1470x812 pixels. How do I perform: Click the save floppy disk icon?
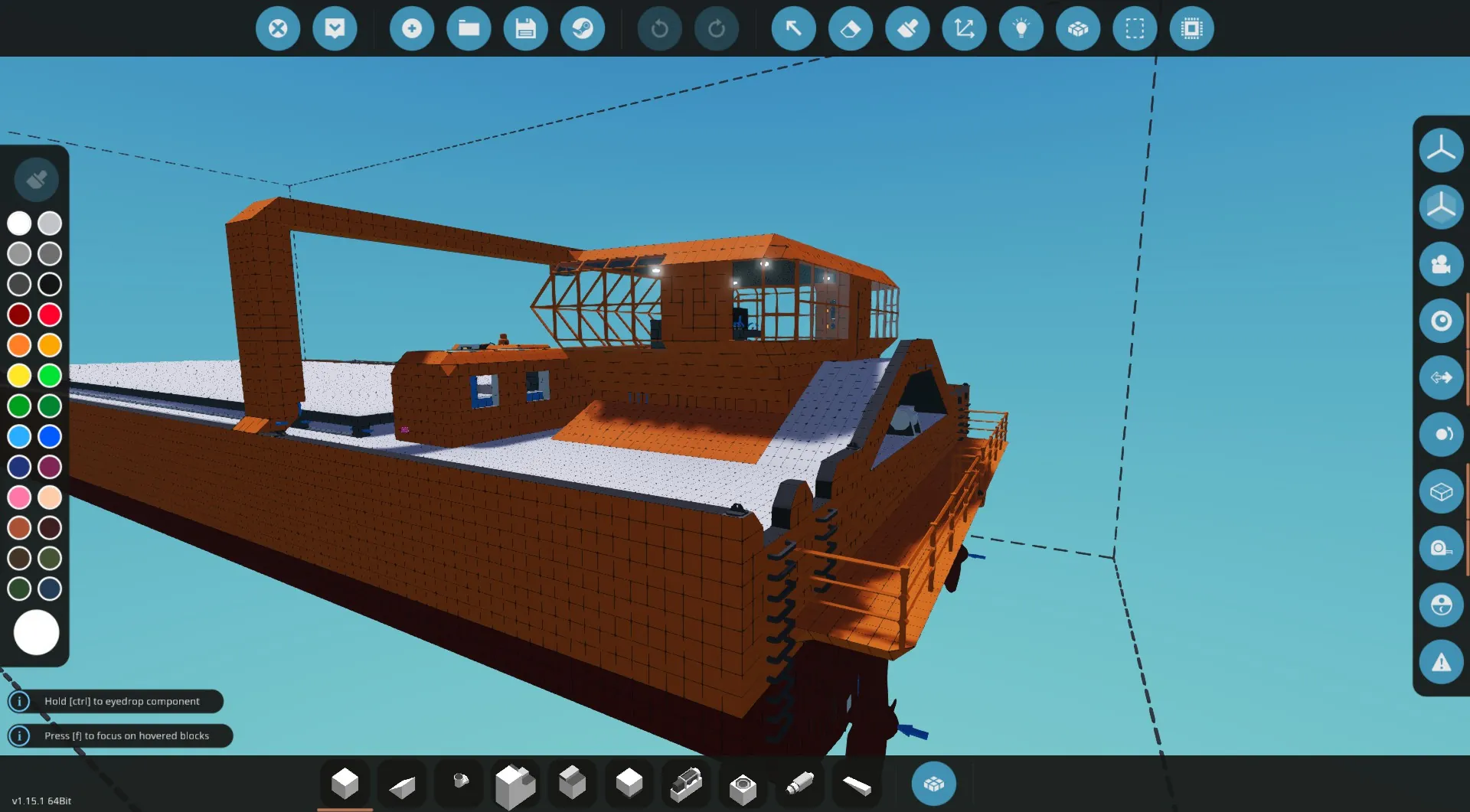(526, 29)
